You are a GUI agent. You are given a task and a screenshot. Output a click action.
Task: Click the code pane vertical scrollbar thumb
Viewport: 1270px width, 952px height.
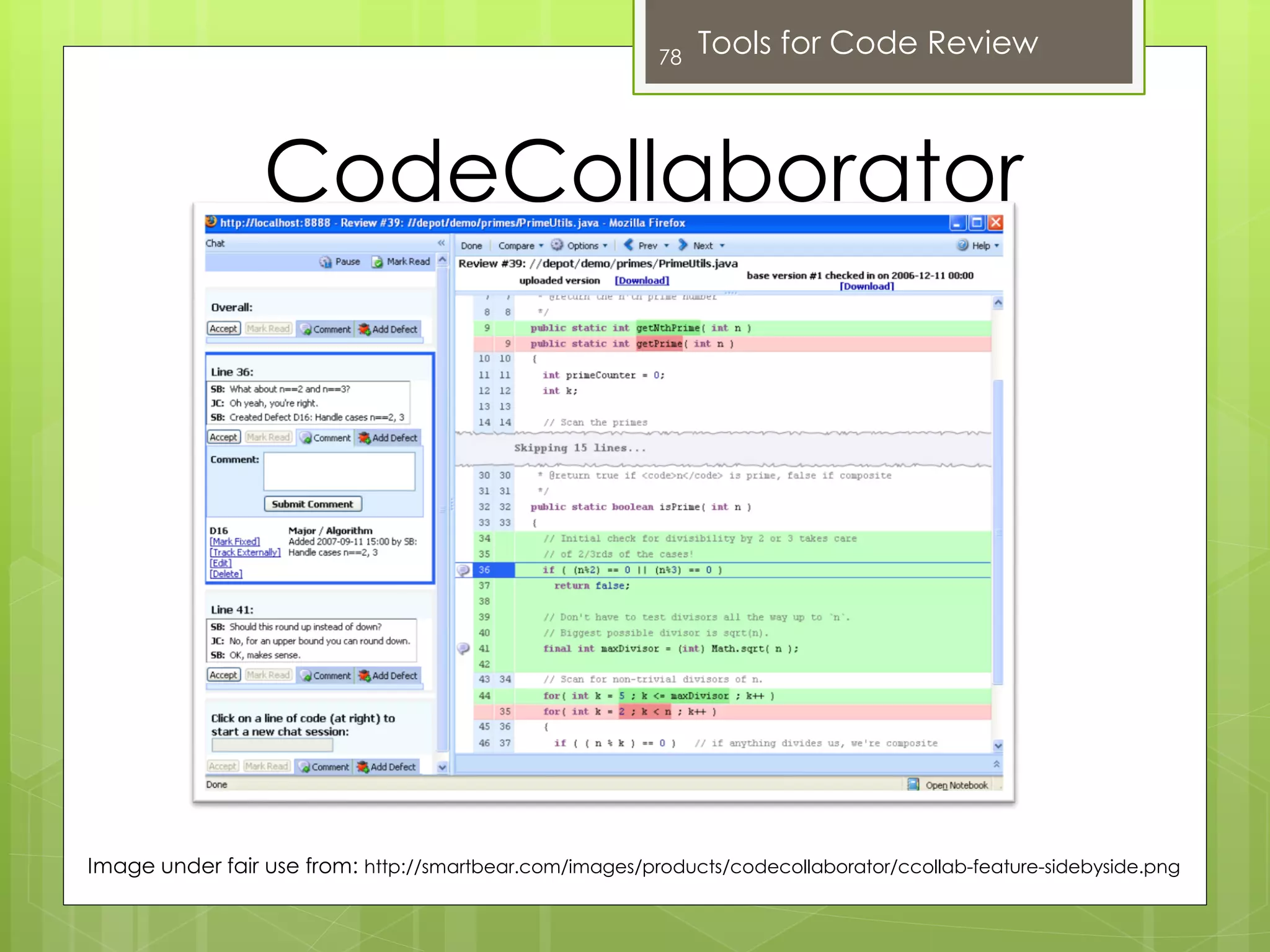[998, 532]
